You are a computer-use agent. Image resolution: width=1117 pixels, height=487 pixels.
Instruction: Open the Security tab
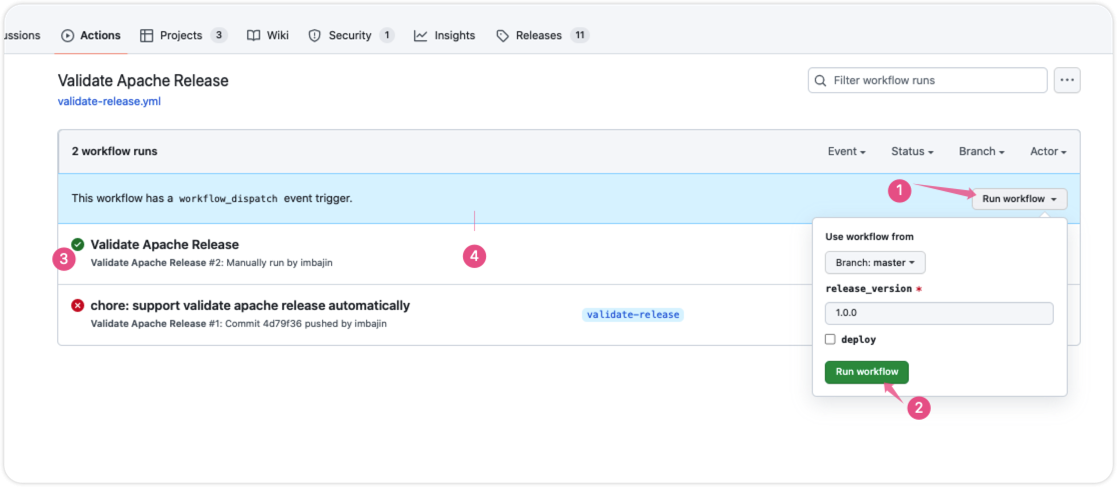point(351,36)
